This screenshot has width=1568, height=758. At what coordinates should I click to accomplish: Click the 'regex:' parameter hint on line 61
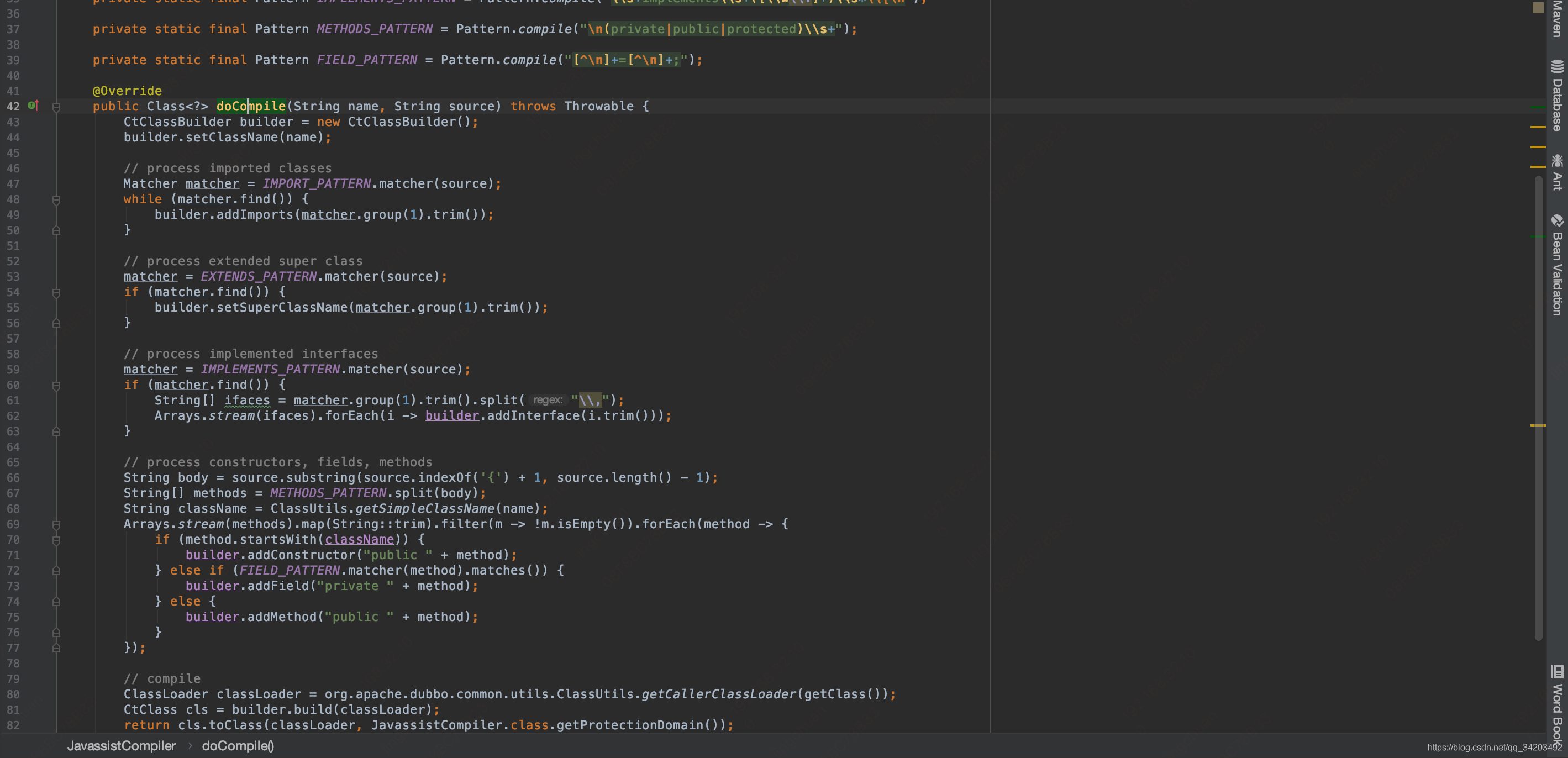click(548, 400)
